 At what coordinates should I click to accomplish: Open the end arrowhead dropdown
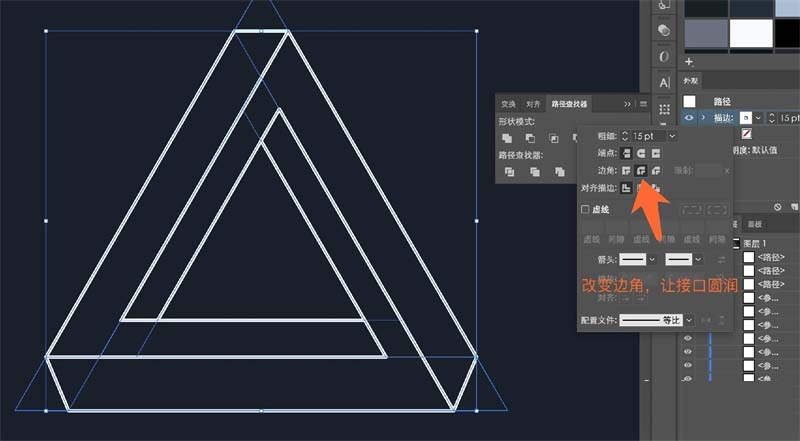pyautogui.click(x=698, y=259)
